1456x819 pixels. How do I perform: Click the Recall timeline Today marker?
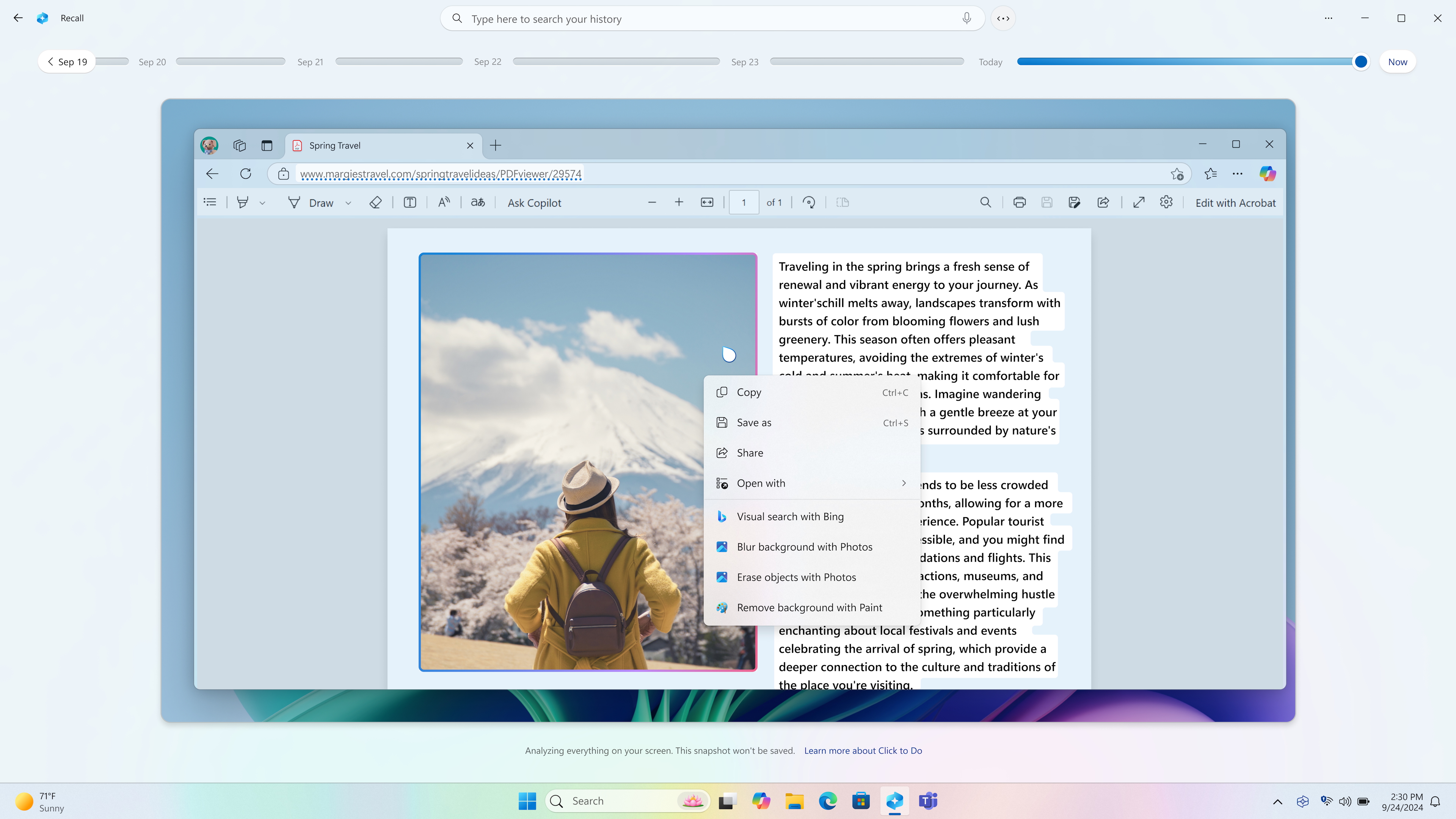click(x=990, y=62)
